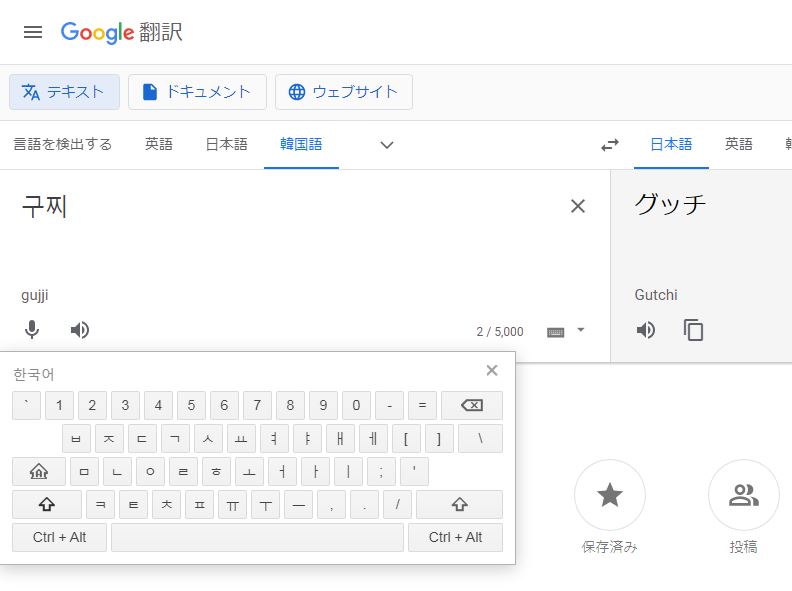
Task: Tap the equals sign key
Action: [x=422, y=405]
